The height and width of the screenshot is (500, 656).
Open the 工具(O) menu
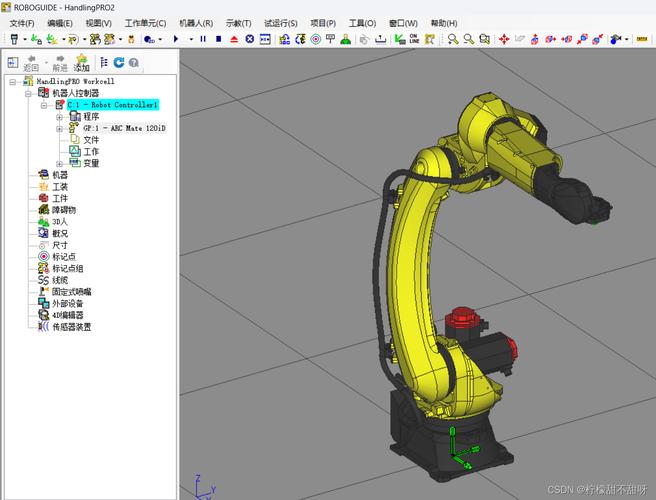362,23
